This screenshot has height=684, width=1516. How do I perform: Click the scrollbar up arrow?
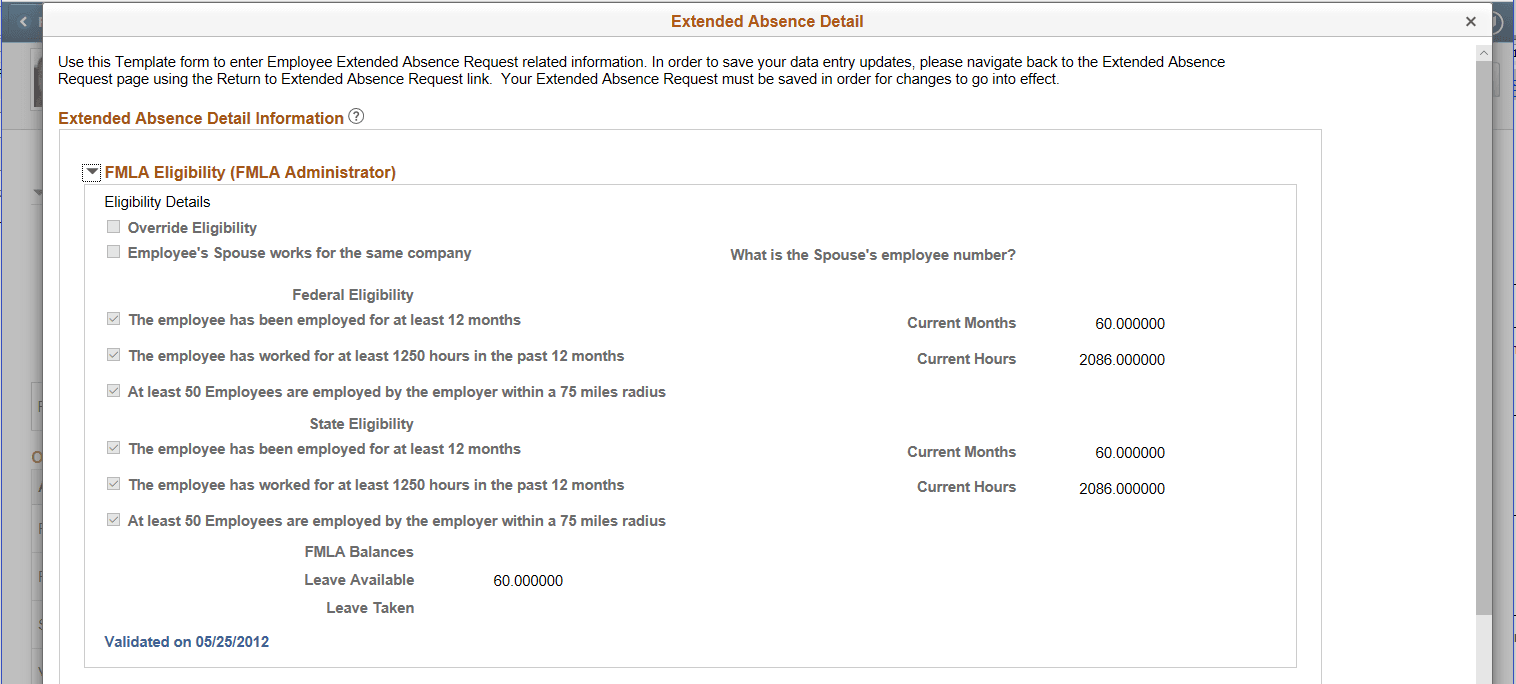point(1483,52)
